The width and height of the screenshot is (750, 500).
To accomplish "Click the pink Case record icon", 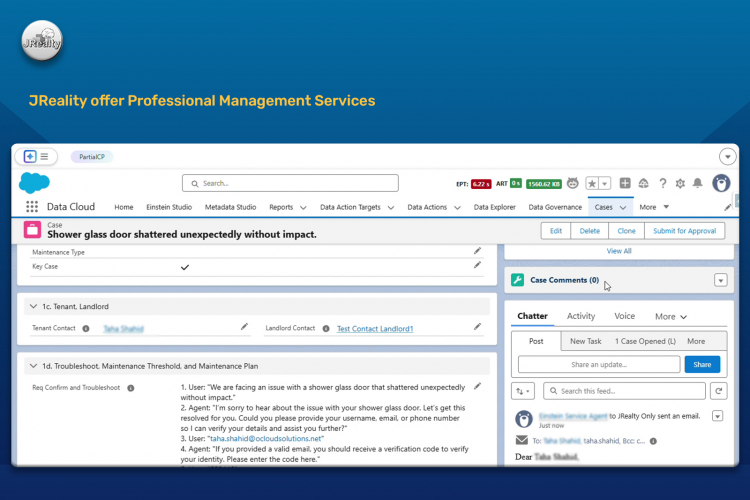I will (x=33, y=230).
